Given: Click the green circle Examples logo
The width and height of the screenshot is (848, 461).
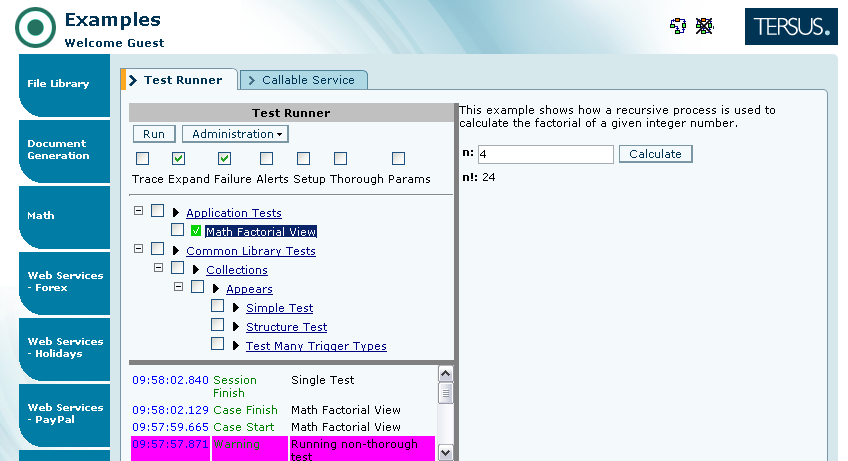Looking at the screenshot, I should click(35, 28).
